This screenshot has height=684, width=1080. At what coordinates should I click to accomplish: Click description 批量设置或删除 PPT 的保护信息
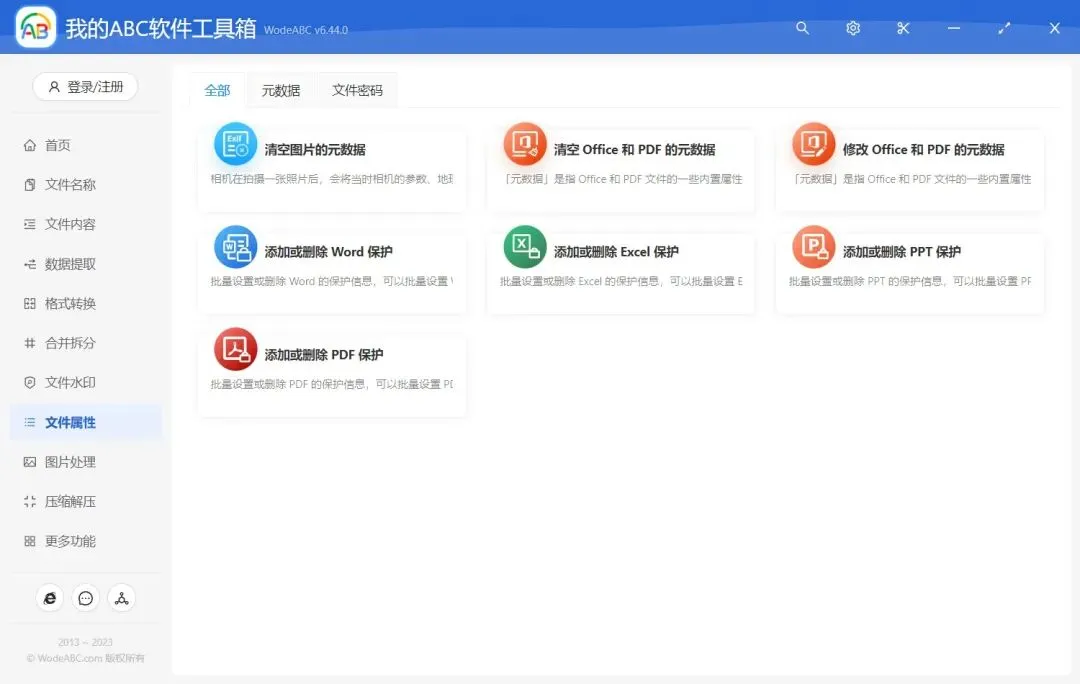point(910,281)
